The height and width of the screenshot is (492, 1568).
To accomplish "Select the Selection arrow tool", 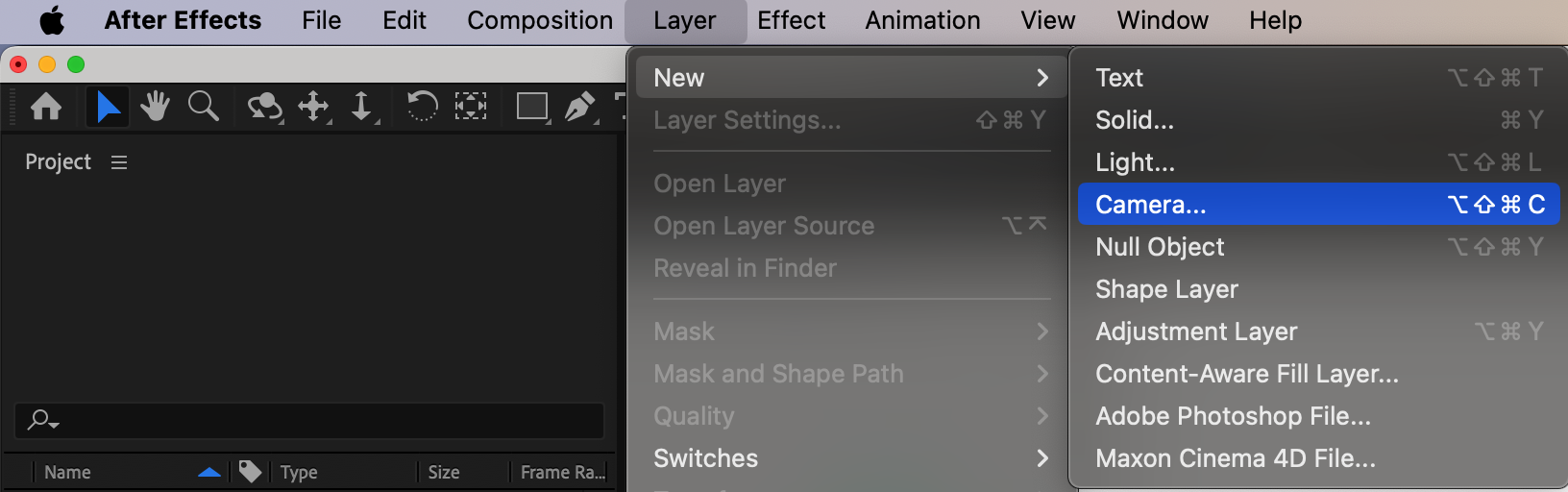I will click(x=108, y=106).
